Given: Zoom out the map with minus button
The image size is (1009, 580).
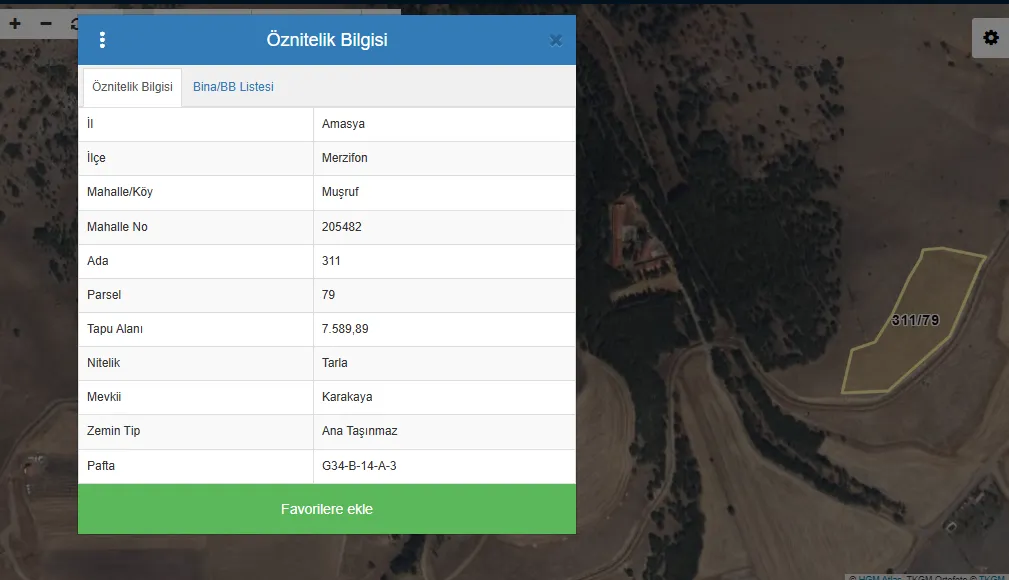Looking at the screenshot, I should (46, 23).
